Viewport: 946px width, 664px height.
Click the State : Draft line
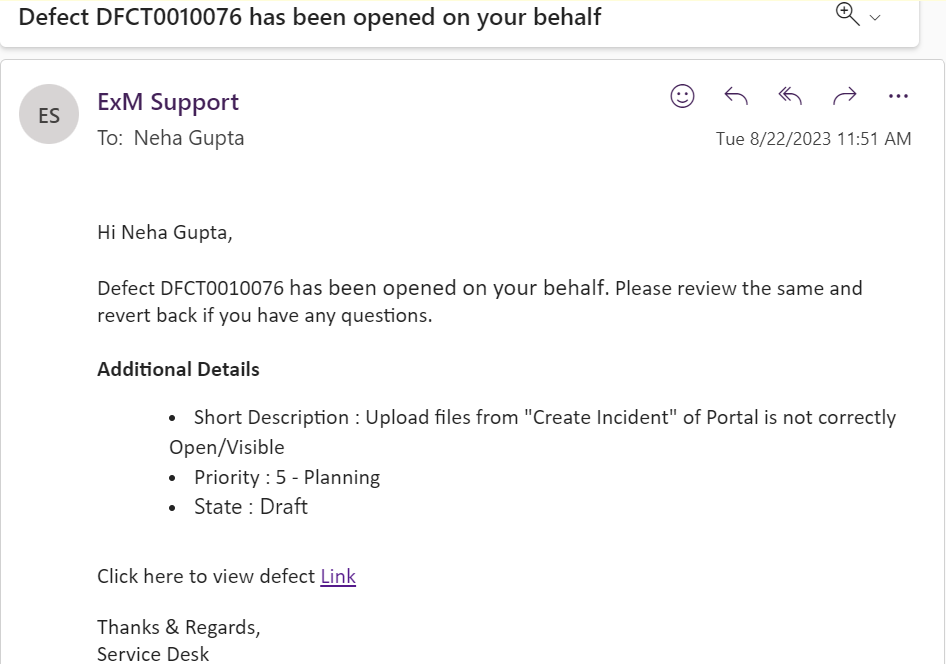[x=251, y=507]
